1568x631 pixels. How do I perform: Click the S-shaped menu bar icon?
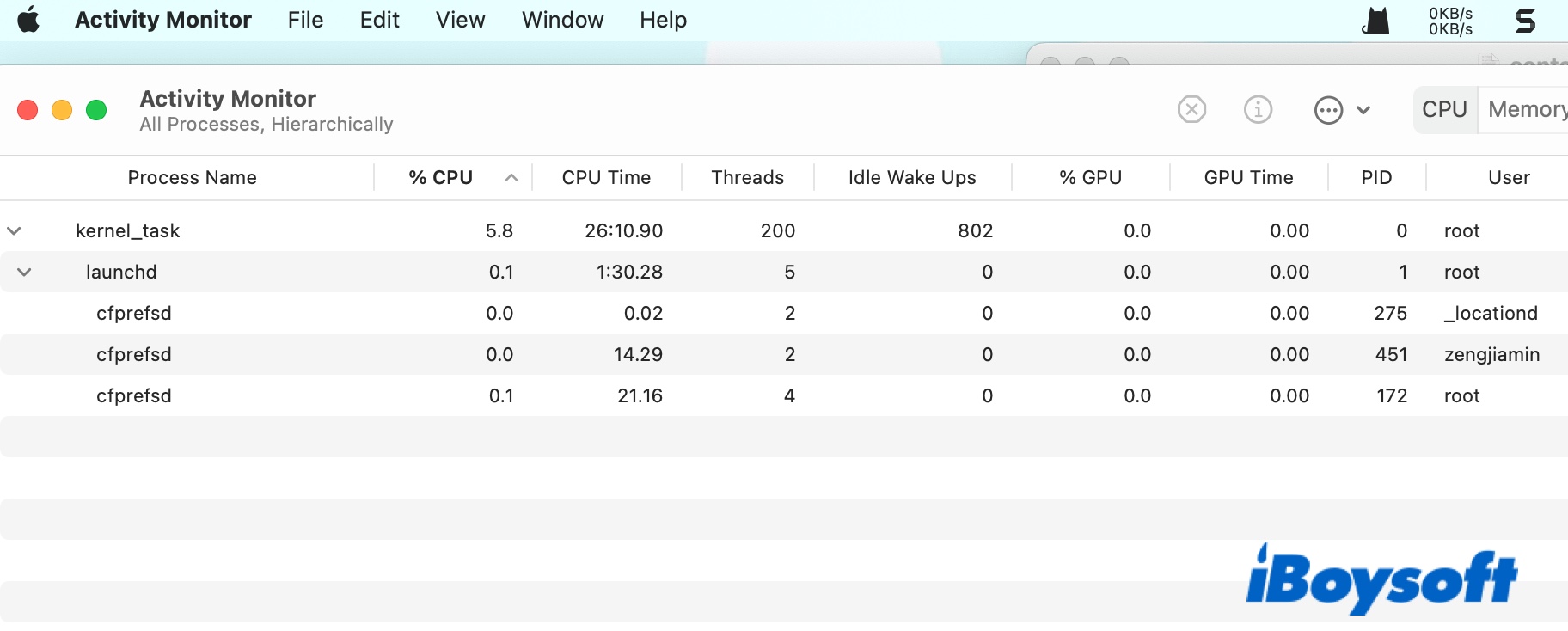click(x=1525, y=21)
